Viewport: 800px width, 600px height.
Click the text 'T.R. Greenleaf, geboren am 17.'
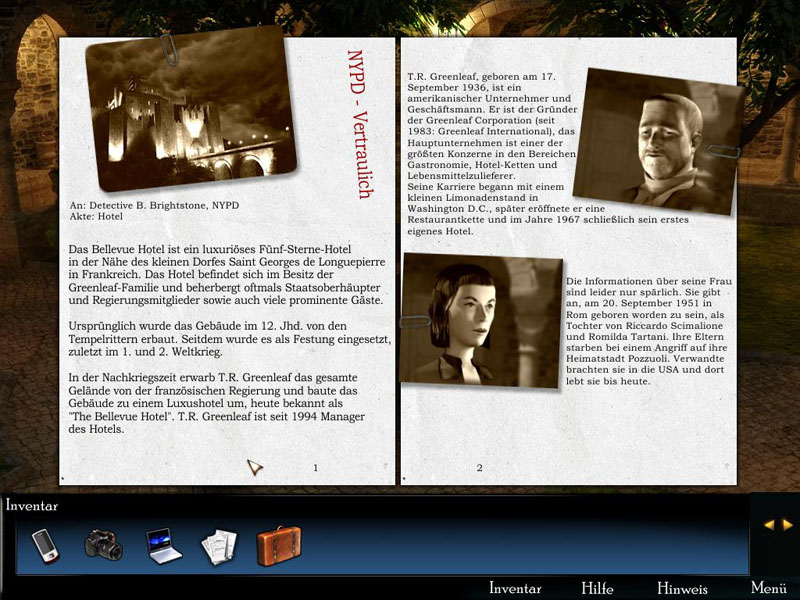pyautogui.click(x=481, y=77)
